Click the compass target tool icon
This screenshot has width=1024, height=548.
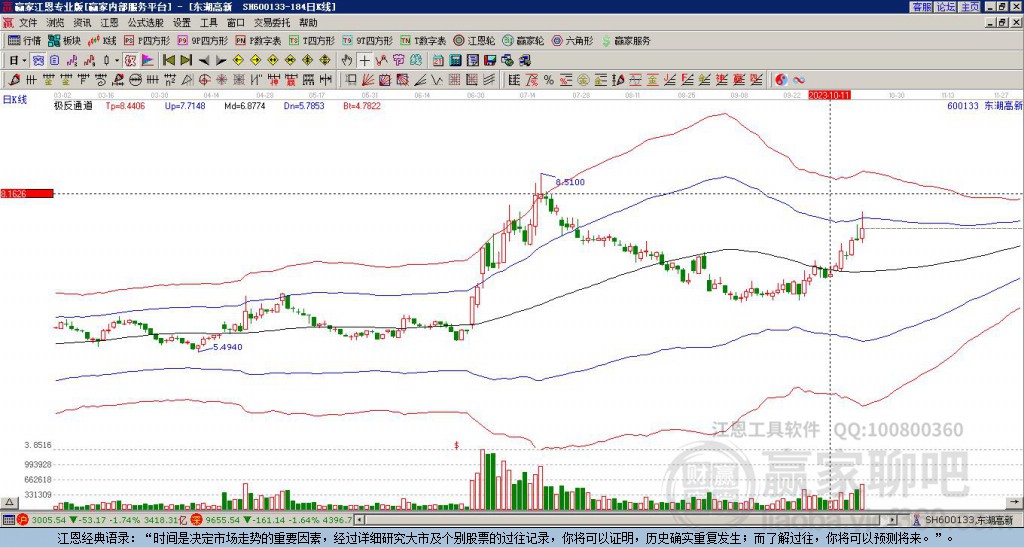tap(204, 80)
